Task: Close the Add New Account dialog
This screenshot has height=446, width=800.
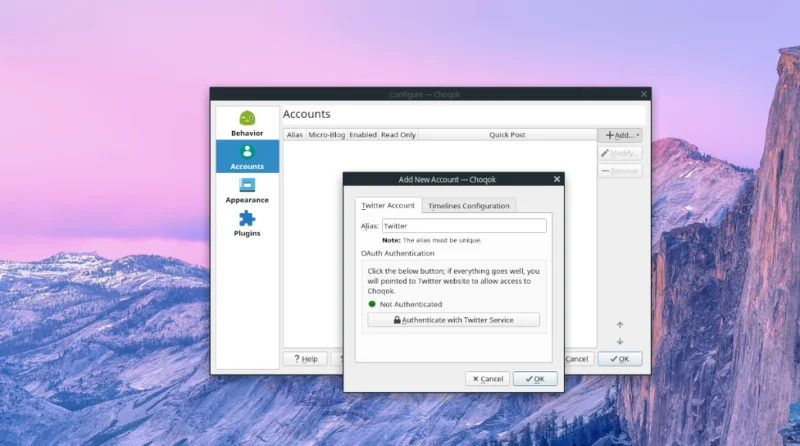Action: 557,179
